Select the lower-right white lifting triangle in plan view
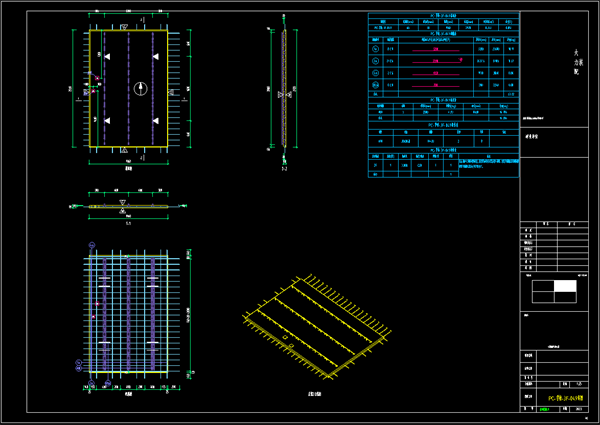This screenshot has width=600, height=425. coord(155,120)
